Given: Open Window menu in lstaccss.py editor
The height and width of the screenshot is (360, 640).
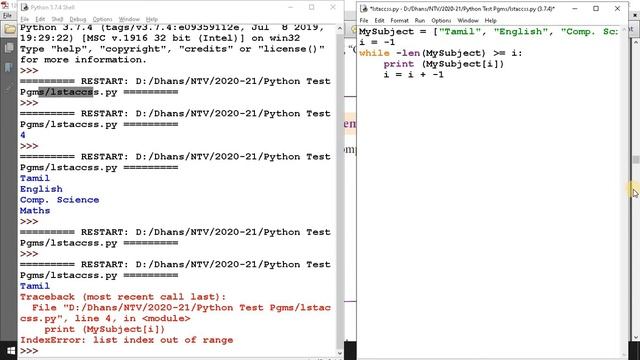Looking at the screenshot, I should [x=468, y=20].
